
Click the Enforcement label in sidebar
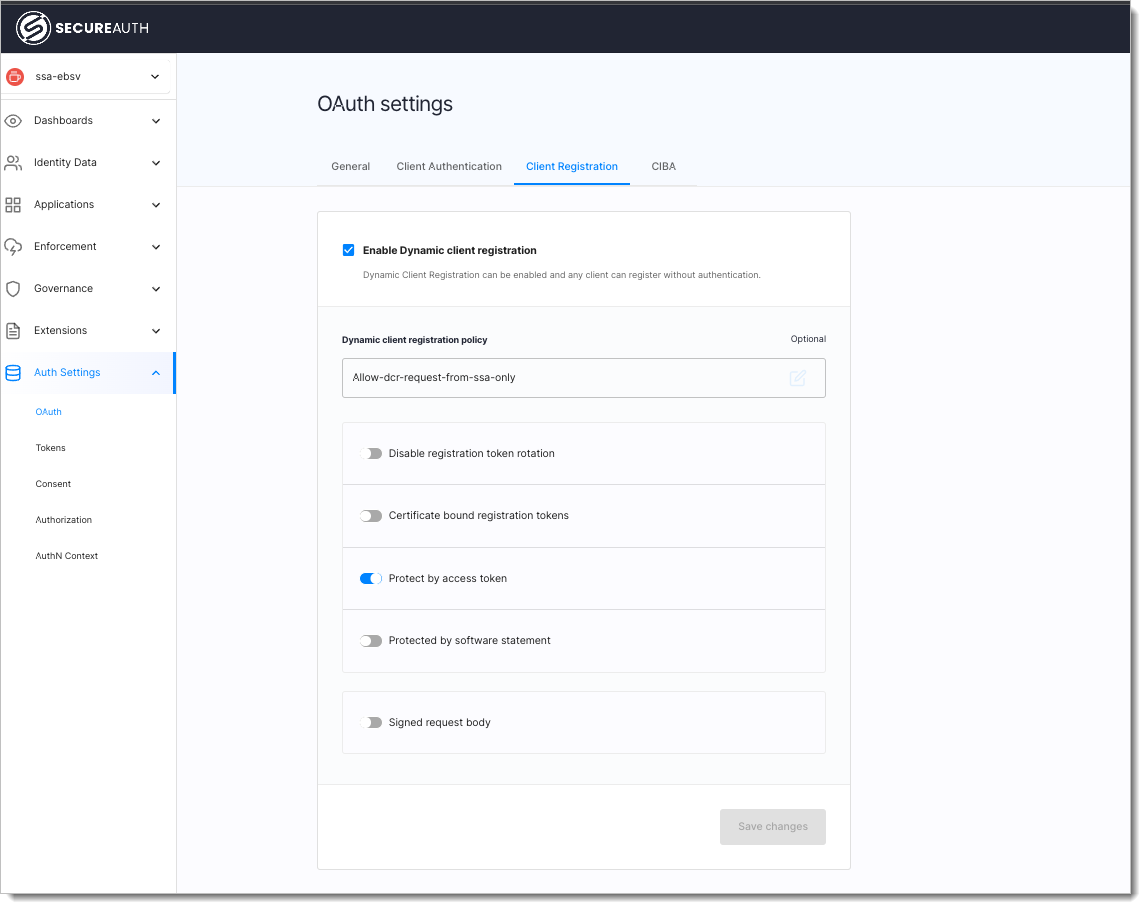click(65, 246)
